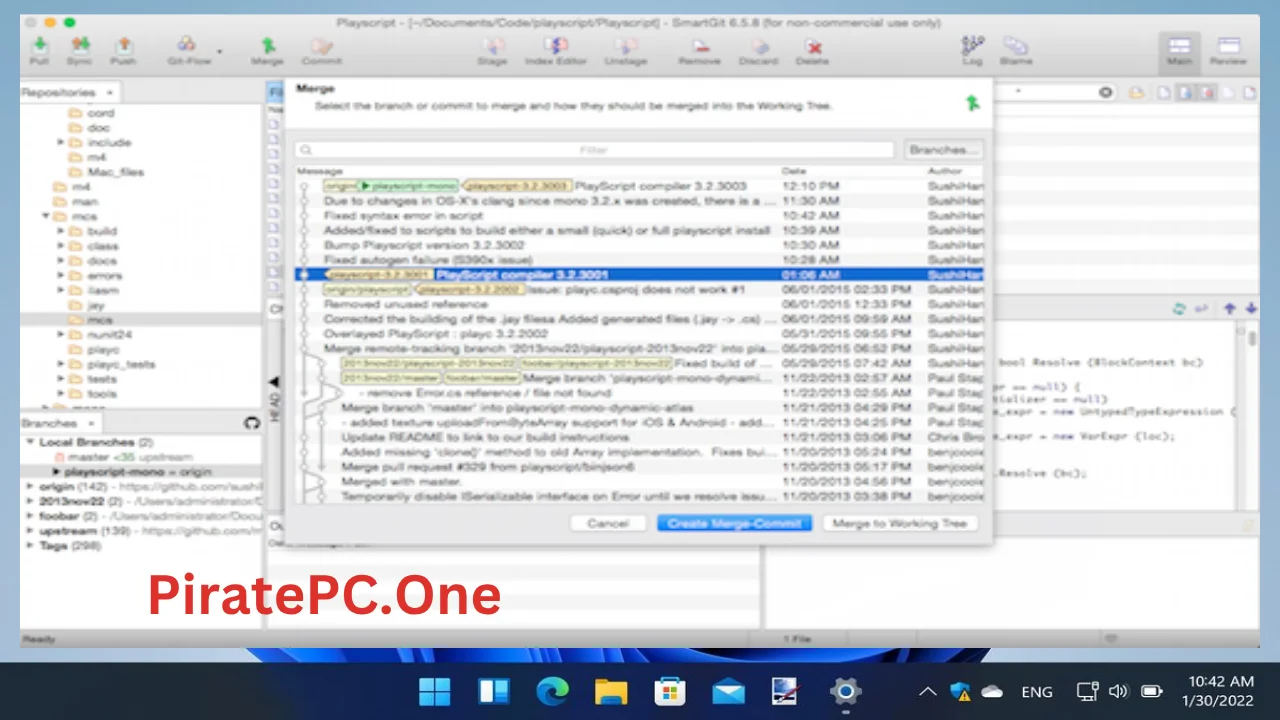Open File Explorer from taskbar

coord(610,691)
